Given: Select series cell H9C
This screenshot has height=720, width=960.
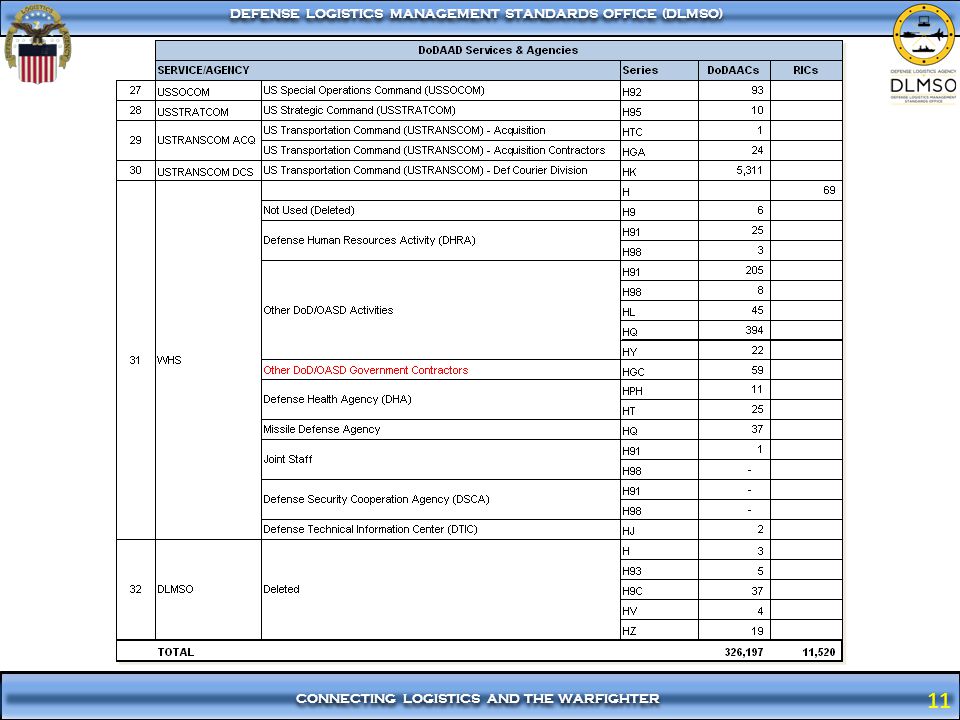Looking at the screenshot, I should (x=659, y=591).
